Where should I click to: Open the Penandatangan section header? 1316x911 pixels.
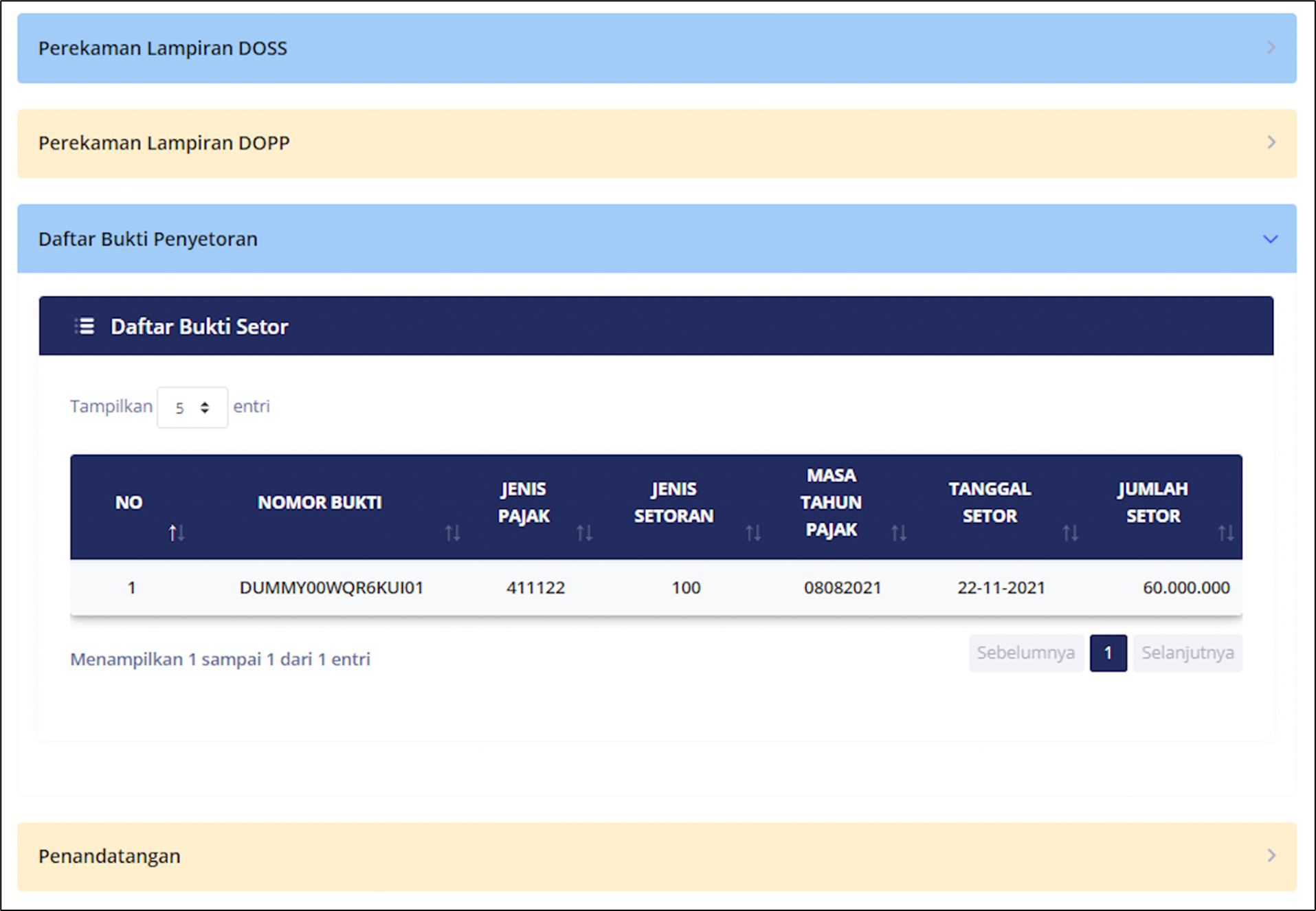click(x=110, y=856)
